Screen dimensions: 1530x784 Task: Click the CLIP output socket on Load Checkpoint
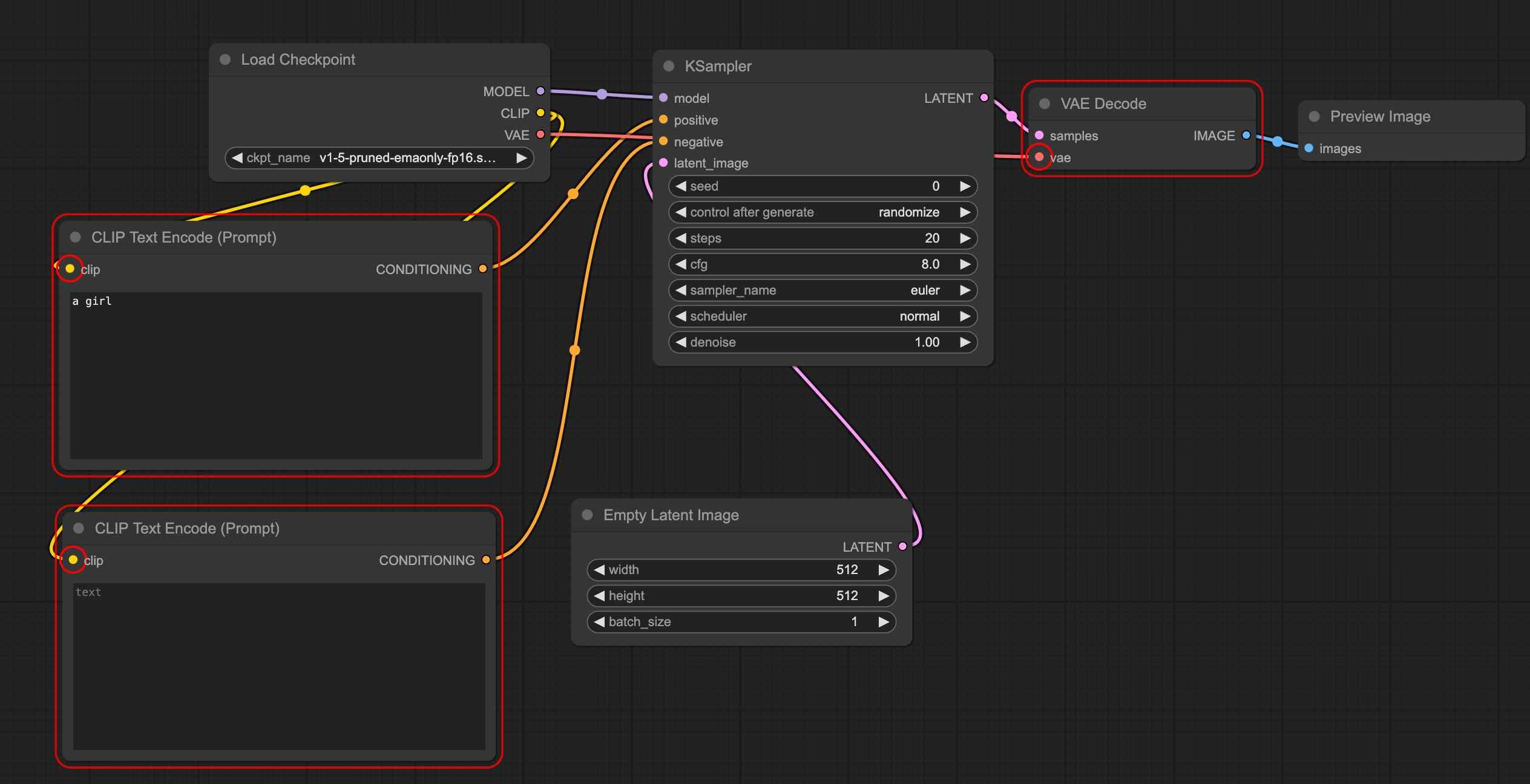click(x=540, y=113)
